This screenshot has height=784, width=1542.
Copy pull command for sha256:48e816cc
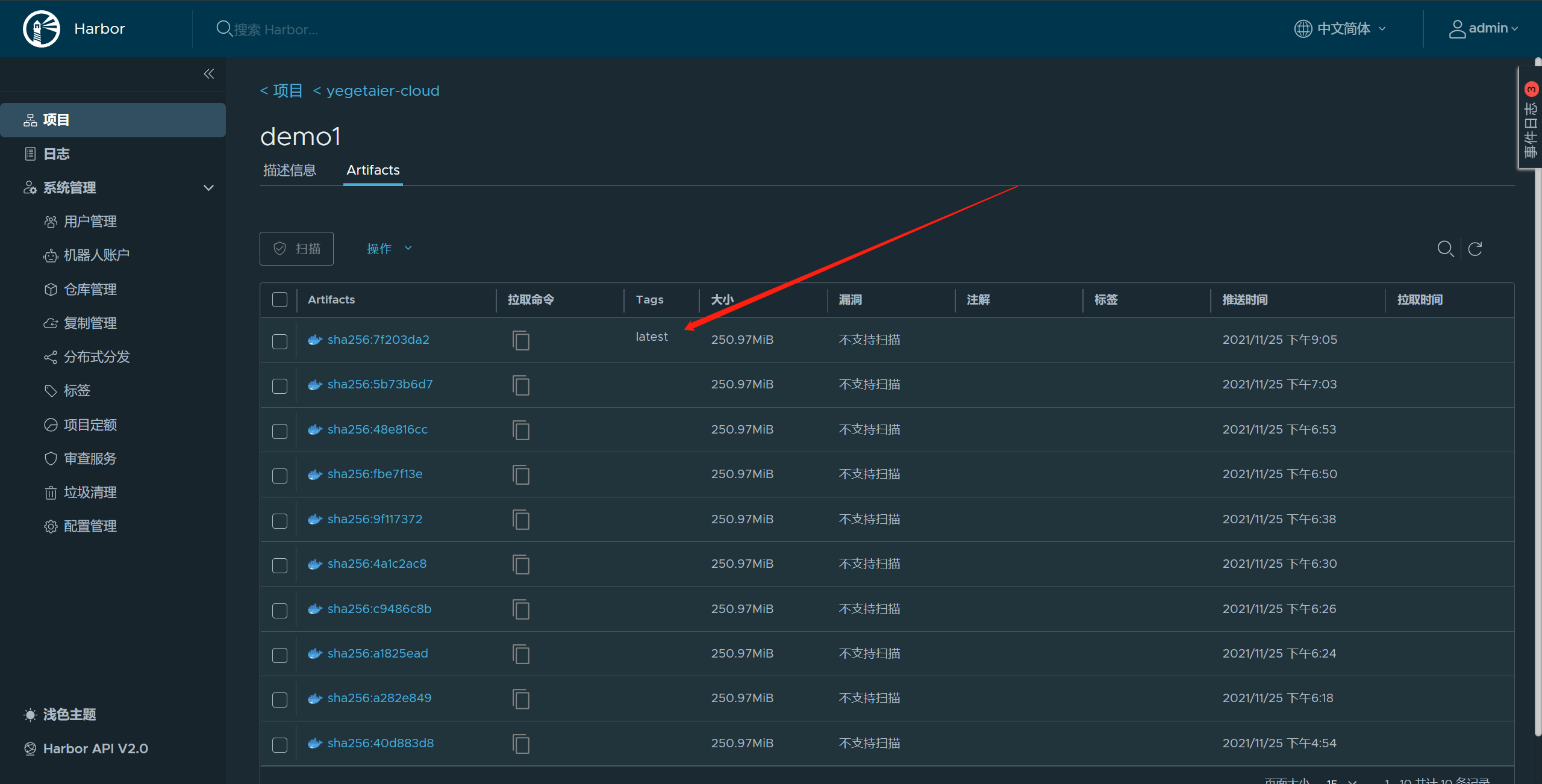coord(521,430)
